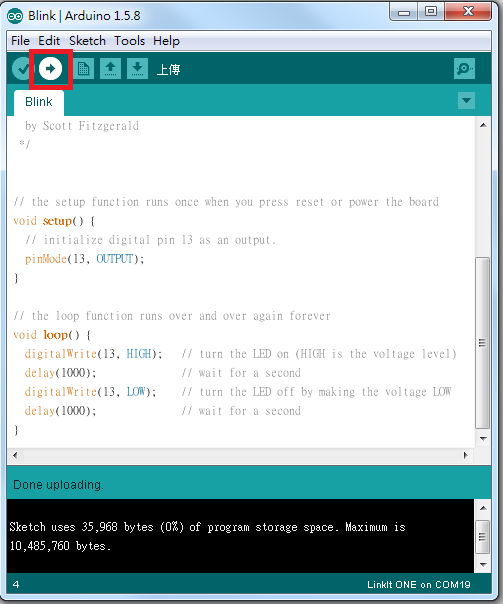This screenshot has width=503, height=604.
Task: Click the horizontal scrollbar right arrow
Action: (466, 455)
